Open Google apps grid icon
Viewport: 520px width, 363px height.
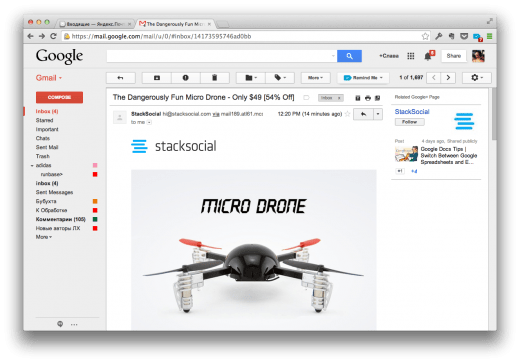411,56
